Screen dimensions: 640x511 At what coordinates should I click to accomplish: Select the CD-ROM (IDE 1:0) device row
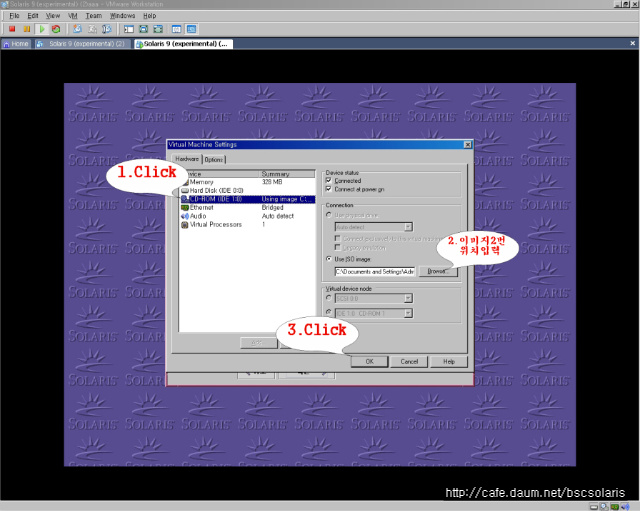click(x=248, y=199)
